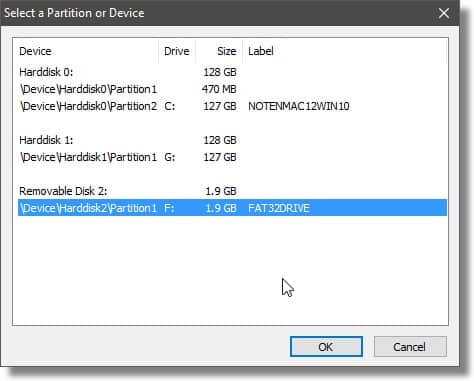Image resolution: width=474 pixels, height=381 pixels.
Task: Click the FAT32DRIVE label
Action: click(279, 208)
